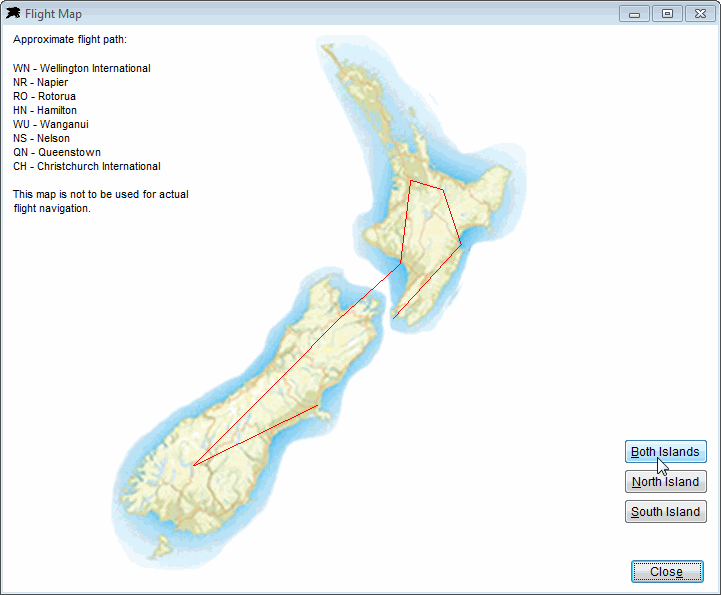Close the Flight Map dialog
The image size is (721, 595).
(667, 572)
